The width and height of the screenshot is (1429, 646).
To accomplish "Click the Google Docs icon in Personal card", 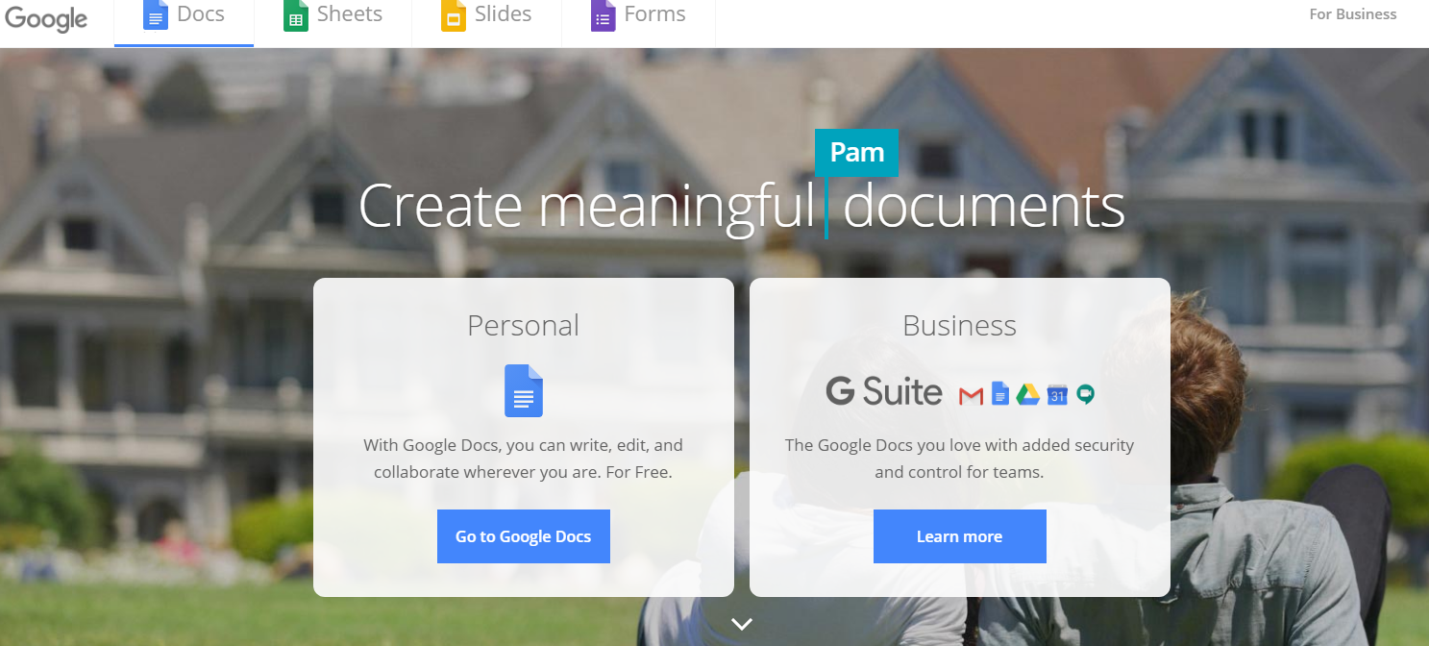I will point(523,391).
